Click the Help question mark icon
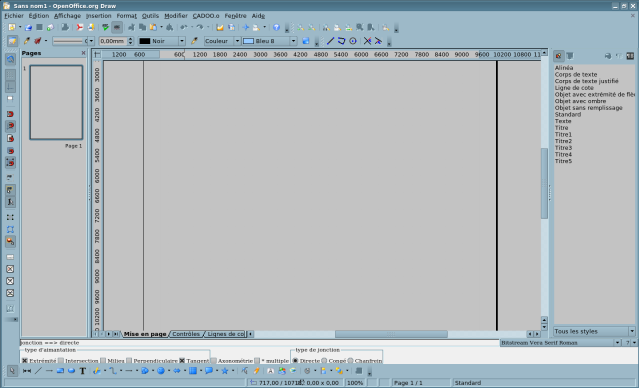The height and width of the screenshot is (388, 639). (276, 27)
